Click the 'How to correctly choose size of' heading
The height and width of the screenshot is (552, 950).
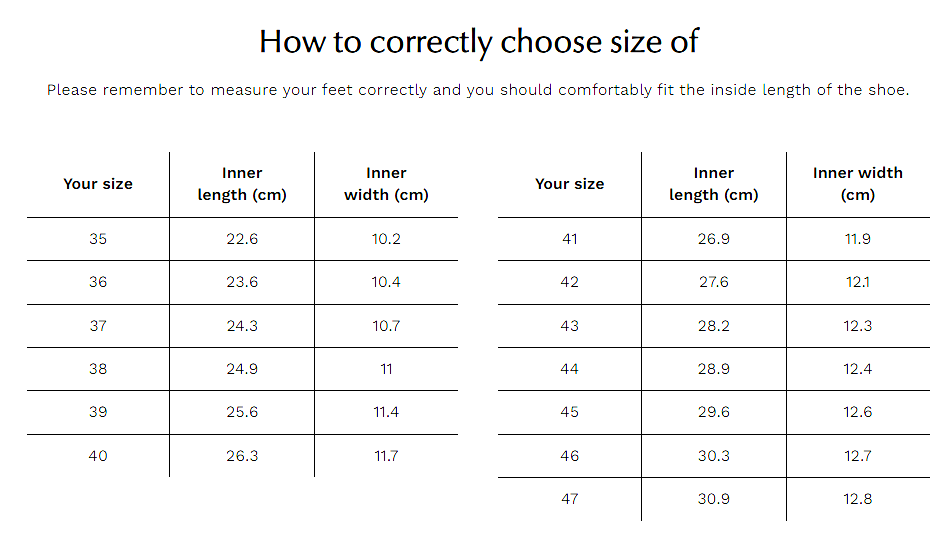point(479,42)
